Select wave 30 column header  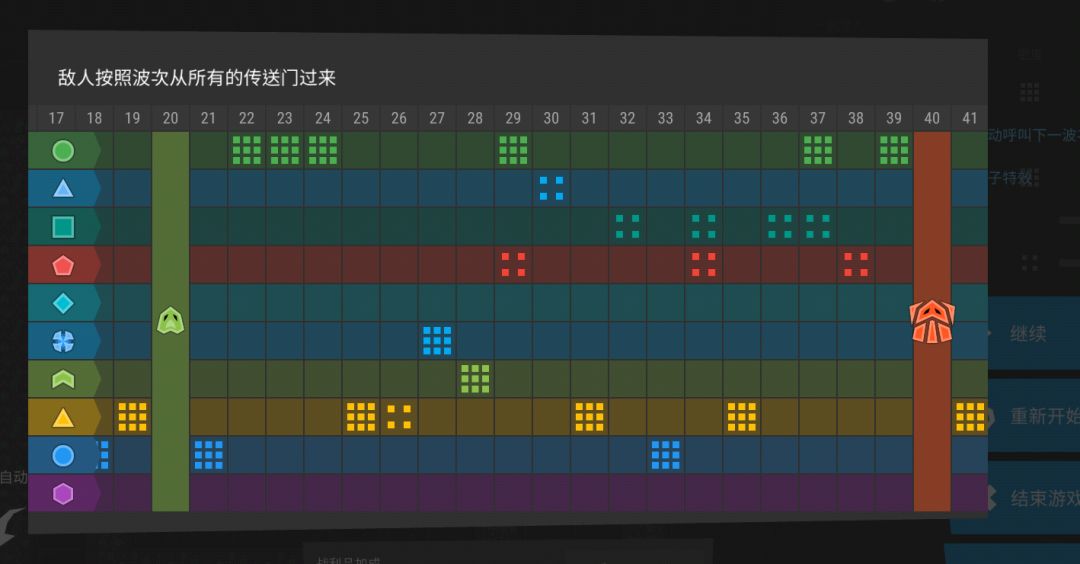[x=551, y=118]
